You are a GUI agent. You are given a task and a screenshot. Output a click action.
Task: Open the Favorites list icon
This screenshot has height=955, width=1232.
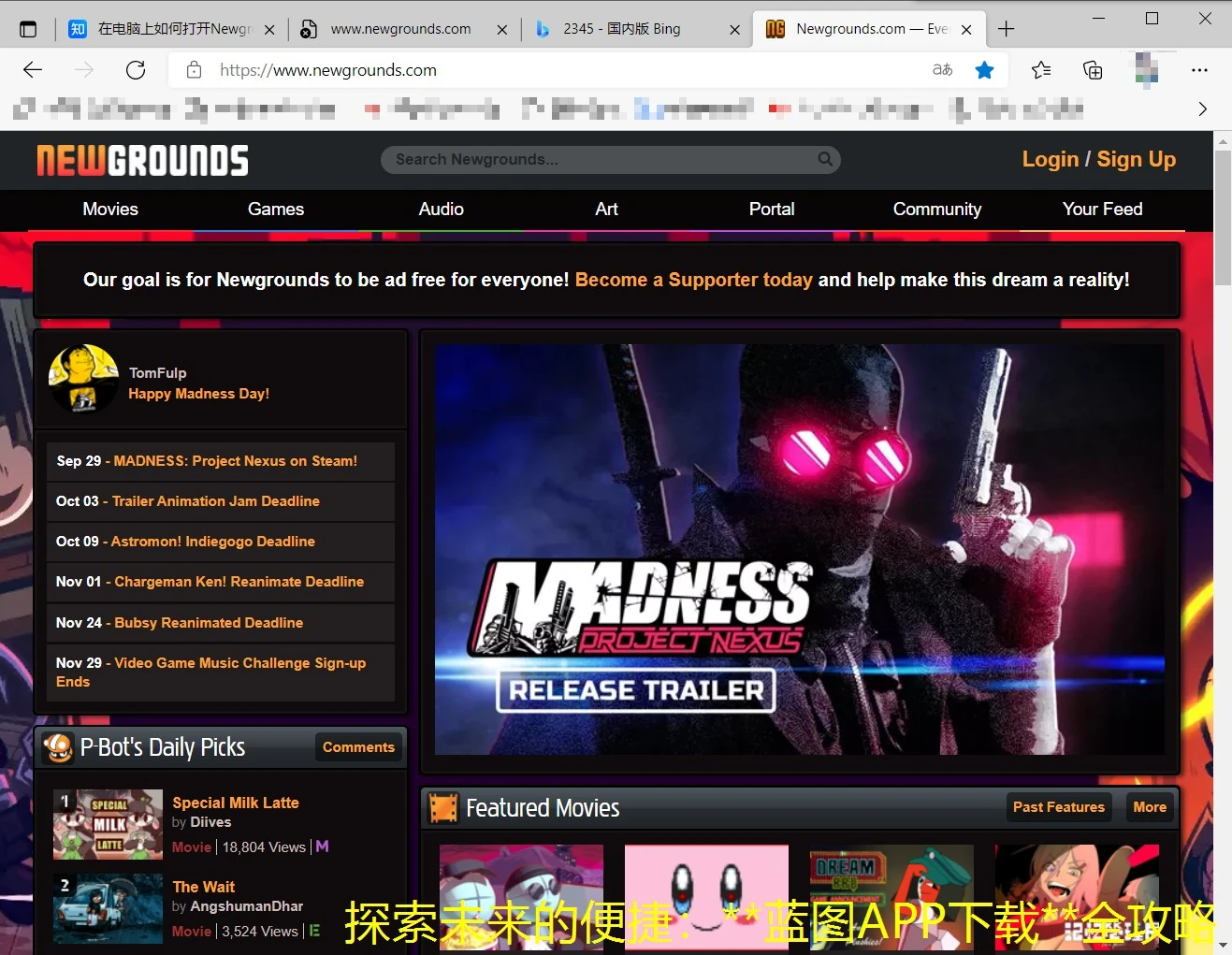[x=1041, y=70]
